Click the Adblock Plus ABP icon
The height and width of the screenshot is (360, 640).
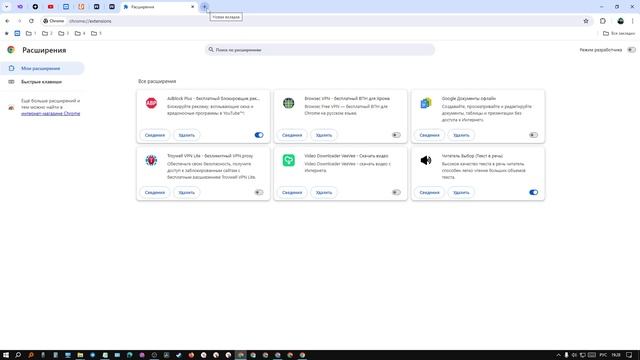coord(151,103)
